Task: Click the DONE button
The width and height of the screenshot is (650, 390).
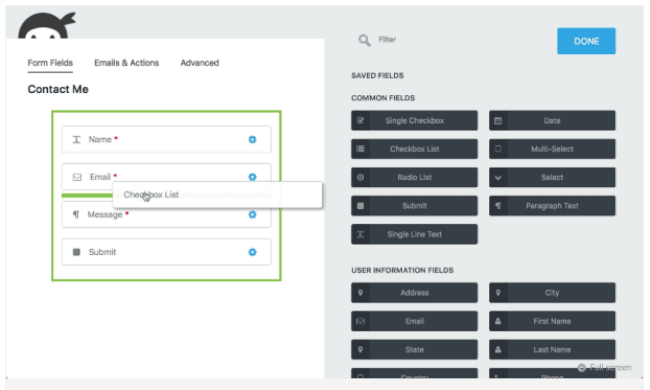Action: (586, 41)
